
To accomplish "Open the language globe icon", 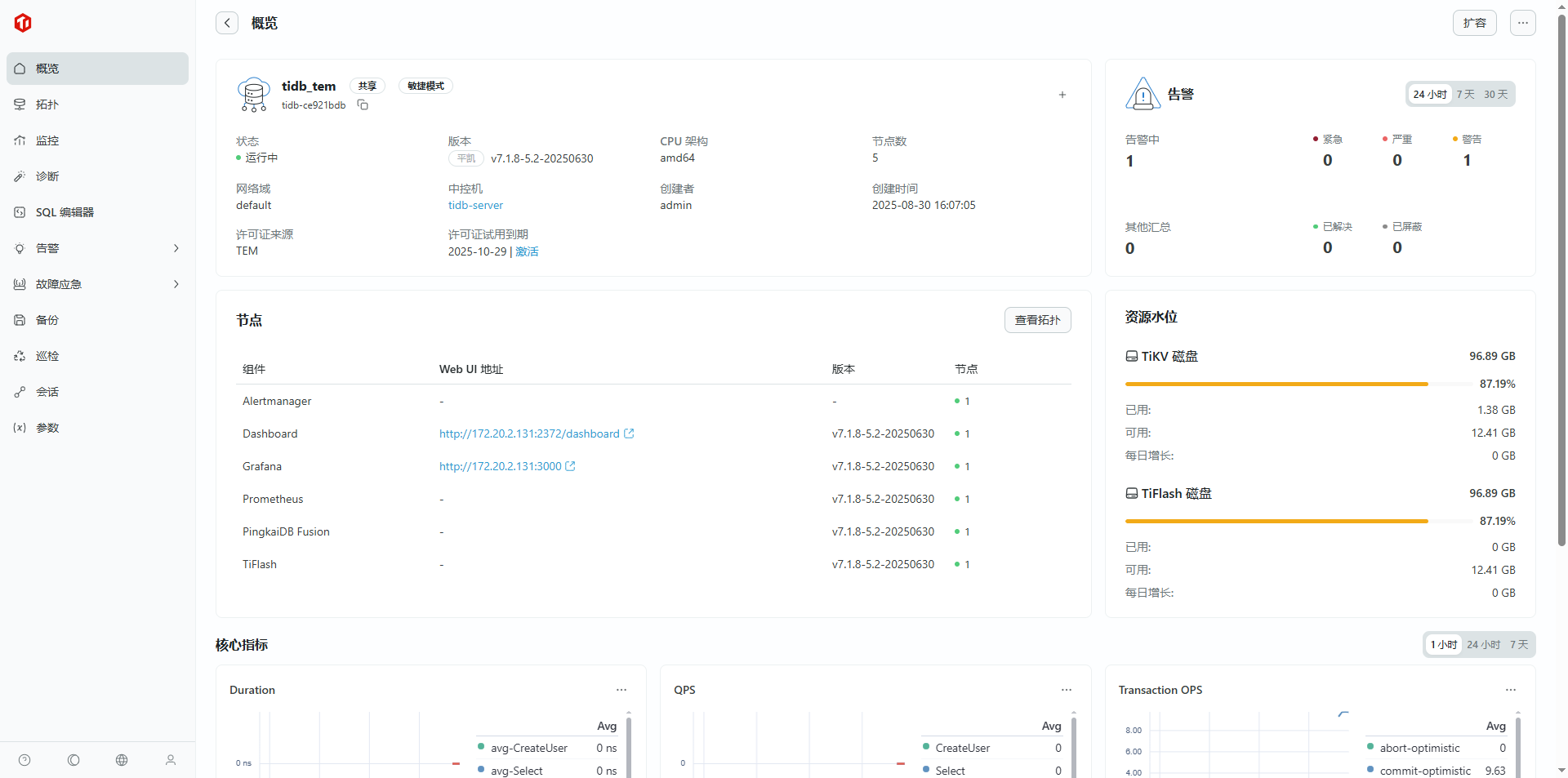I will click(122, 760).
